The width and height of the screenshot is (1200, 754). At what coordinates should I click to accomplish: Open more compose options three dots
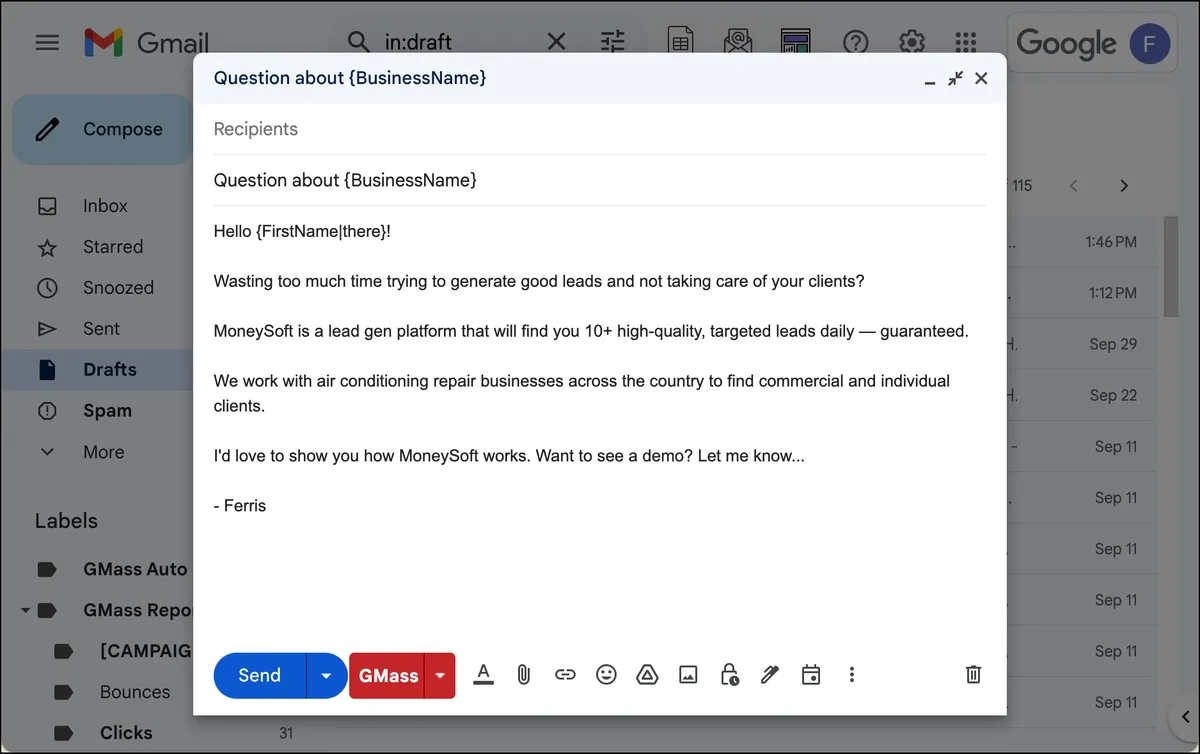click(x=852, y=675)
